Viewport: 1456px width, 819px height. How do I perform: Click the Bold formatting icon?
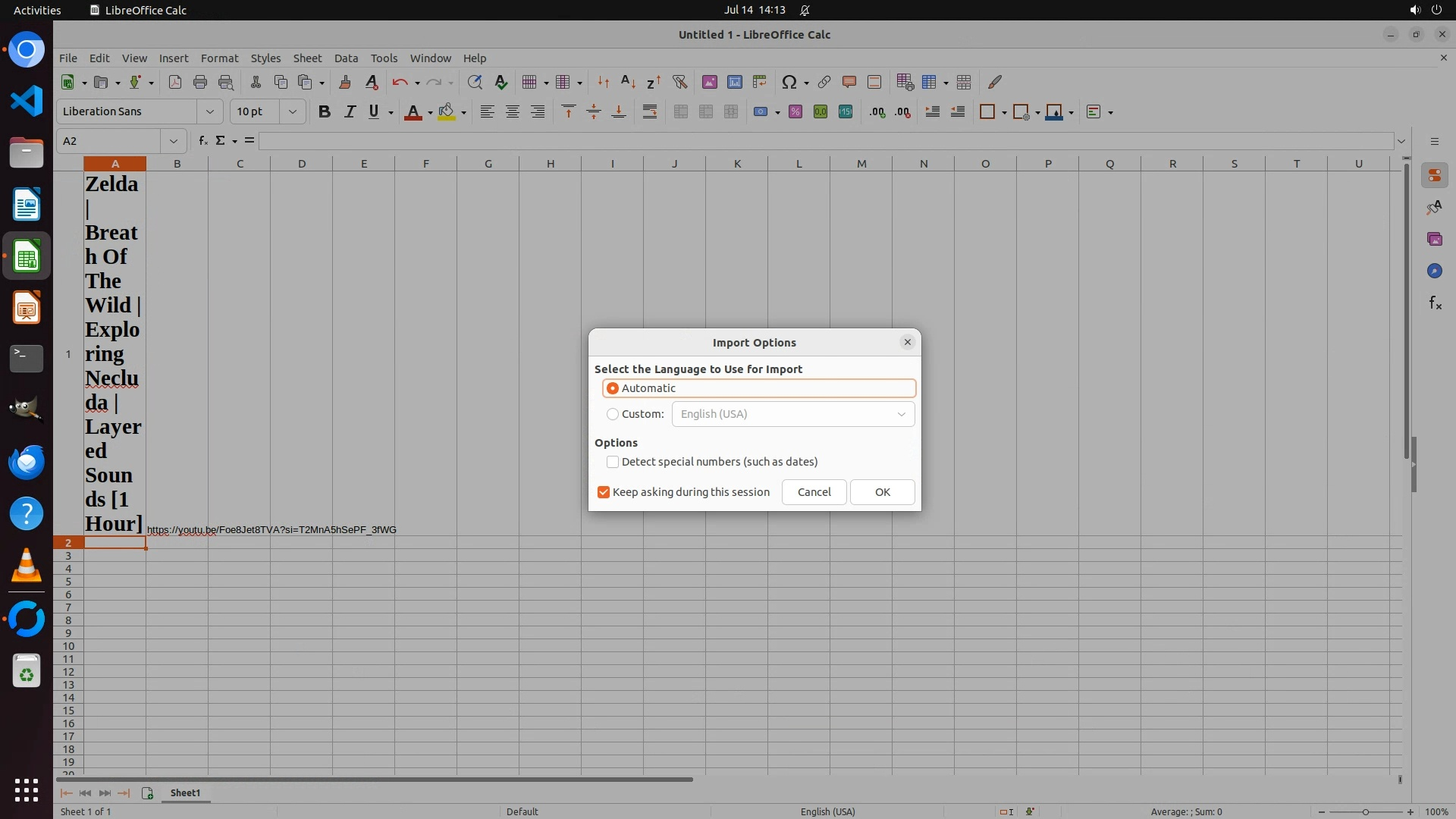[325, 112]
